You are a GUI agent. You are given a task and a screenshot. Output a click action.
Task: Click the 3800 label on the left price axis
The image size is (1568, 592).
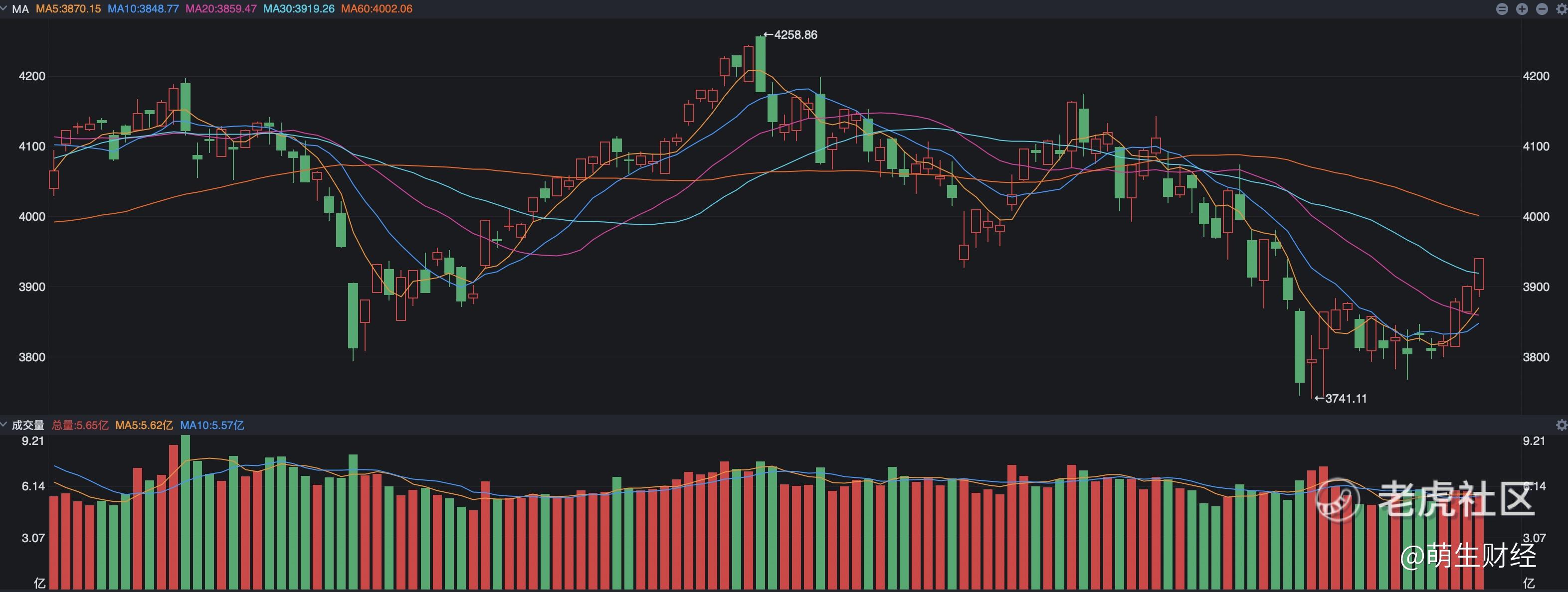[x=32, y=357]
